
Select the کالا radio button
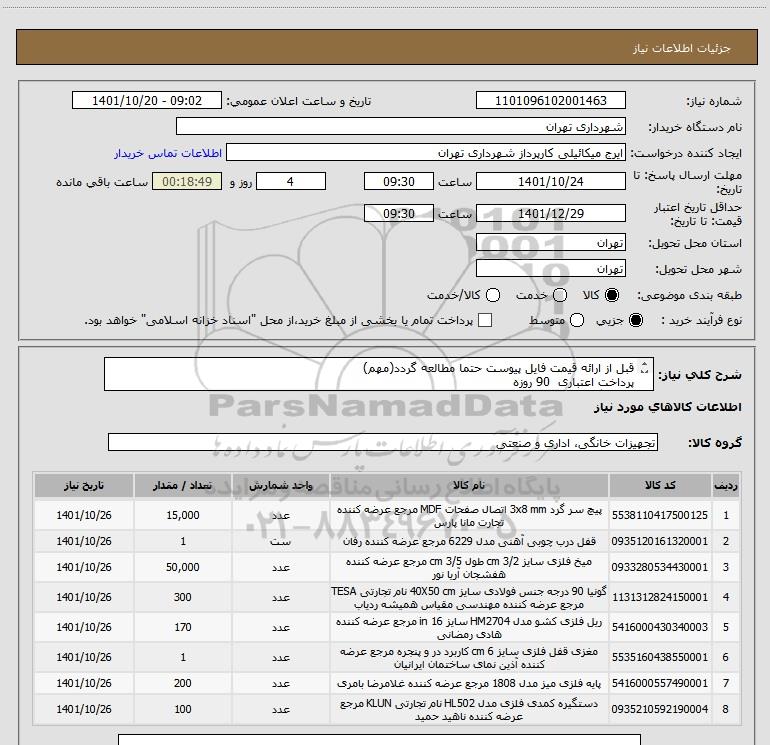coord(612,295)
